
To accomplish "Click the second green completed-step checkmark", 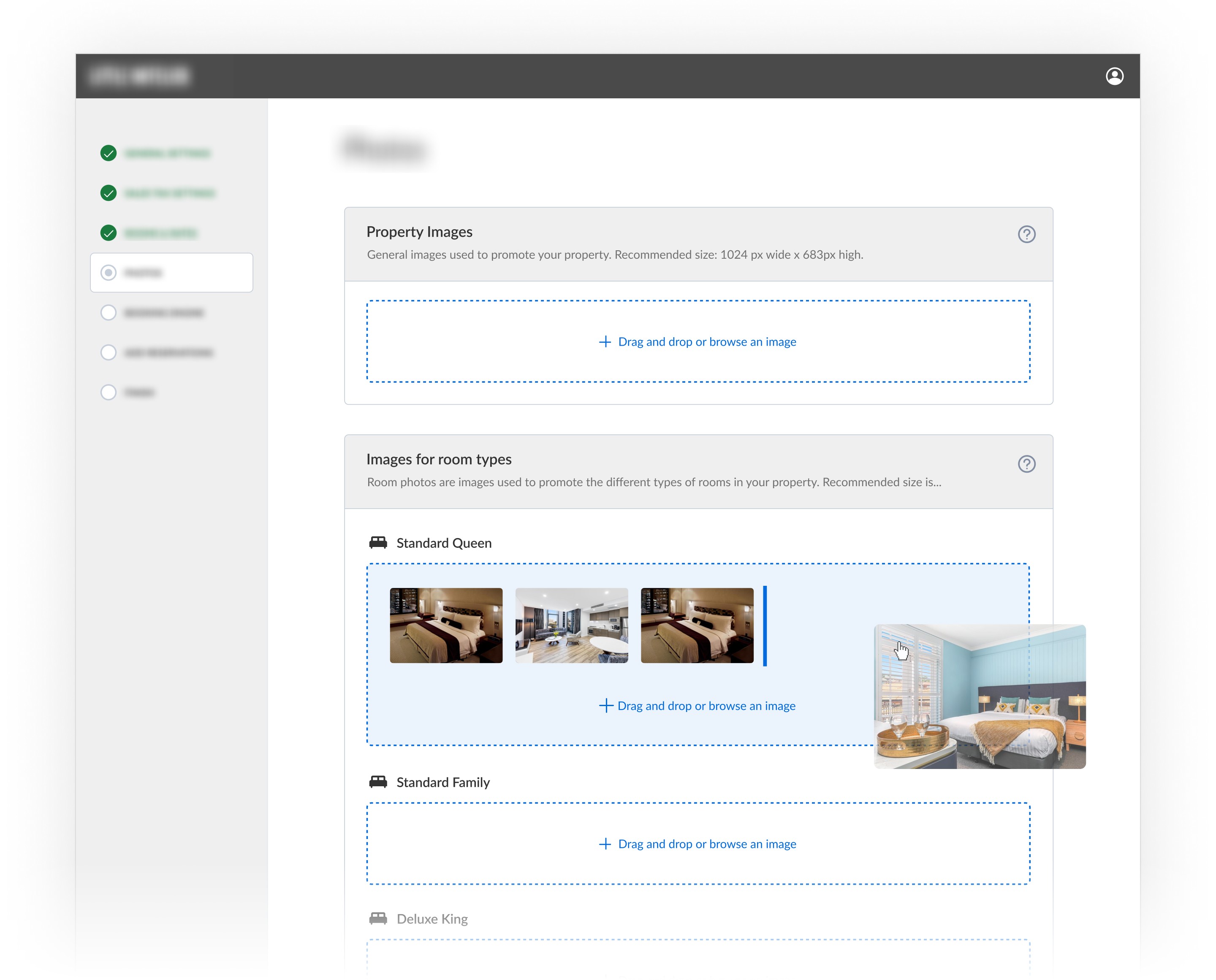I will 109,193.
